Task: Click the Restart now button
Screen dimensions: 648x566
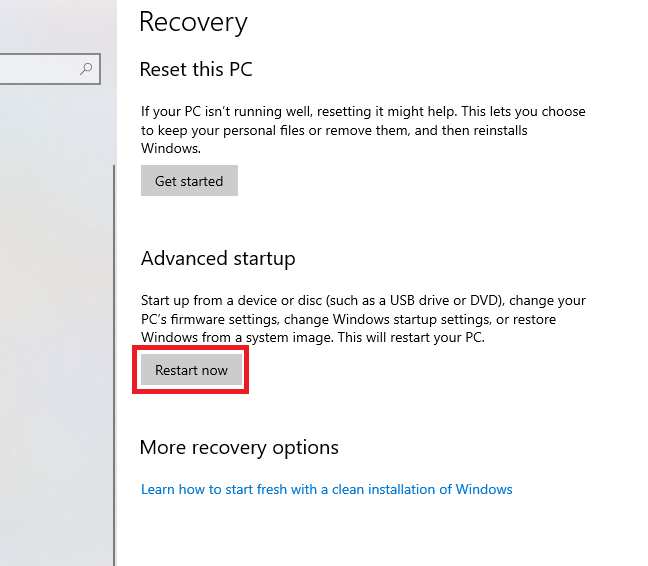Action: tap(191, 370)
